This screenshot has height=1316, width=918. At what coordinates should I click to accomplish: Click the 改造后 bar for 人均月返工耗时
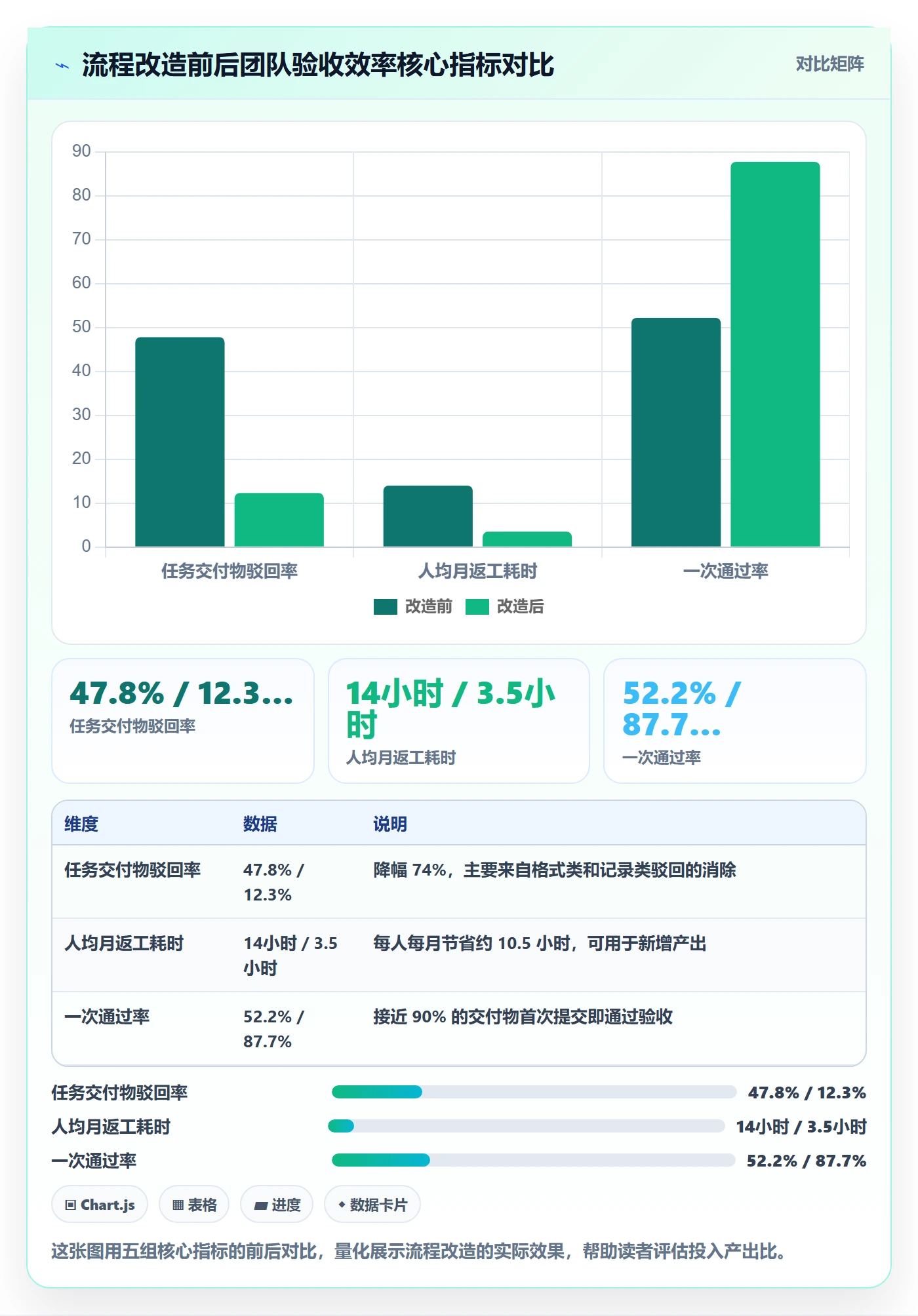[527, 539]
